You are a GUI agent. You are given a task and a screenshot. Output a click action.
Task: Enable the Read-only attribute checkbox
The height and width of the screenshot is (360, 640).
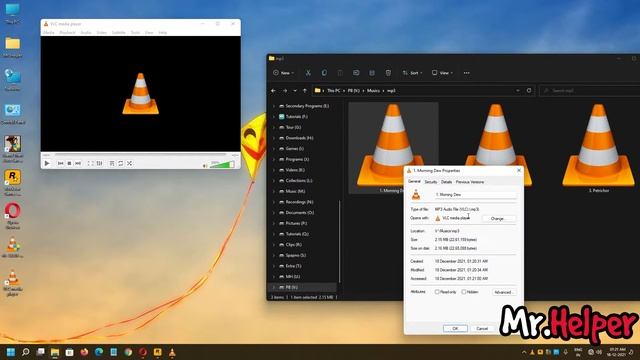[437, 292]
